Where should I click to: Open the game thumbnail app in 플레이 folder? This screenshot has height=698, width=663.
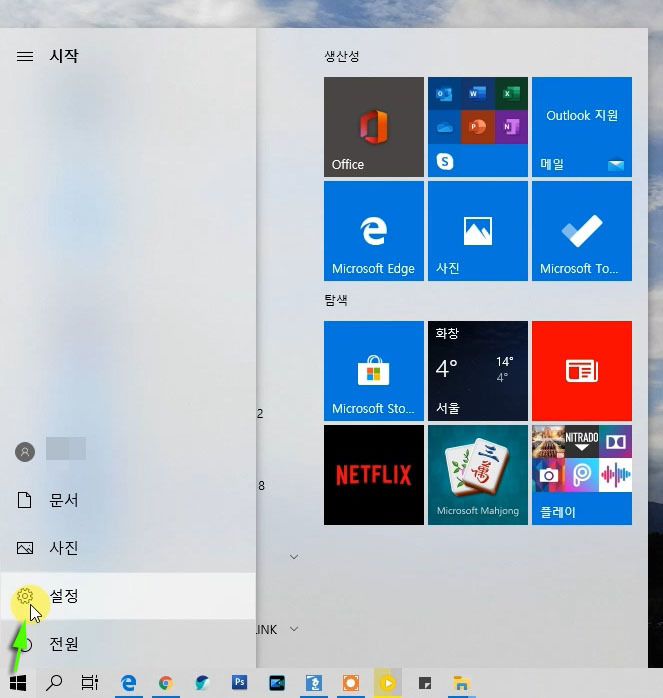[549, 442]
